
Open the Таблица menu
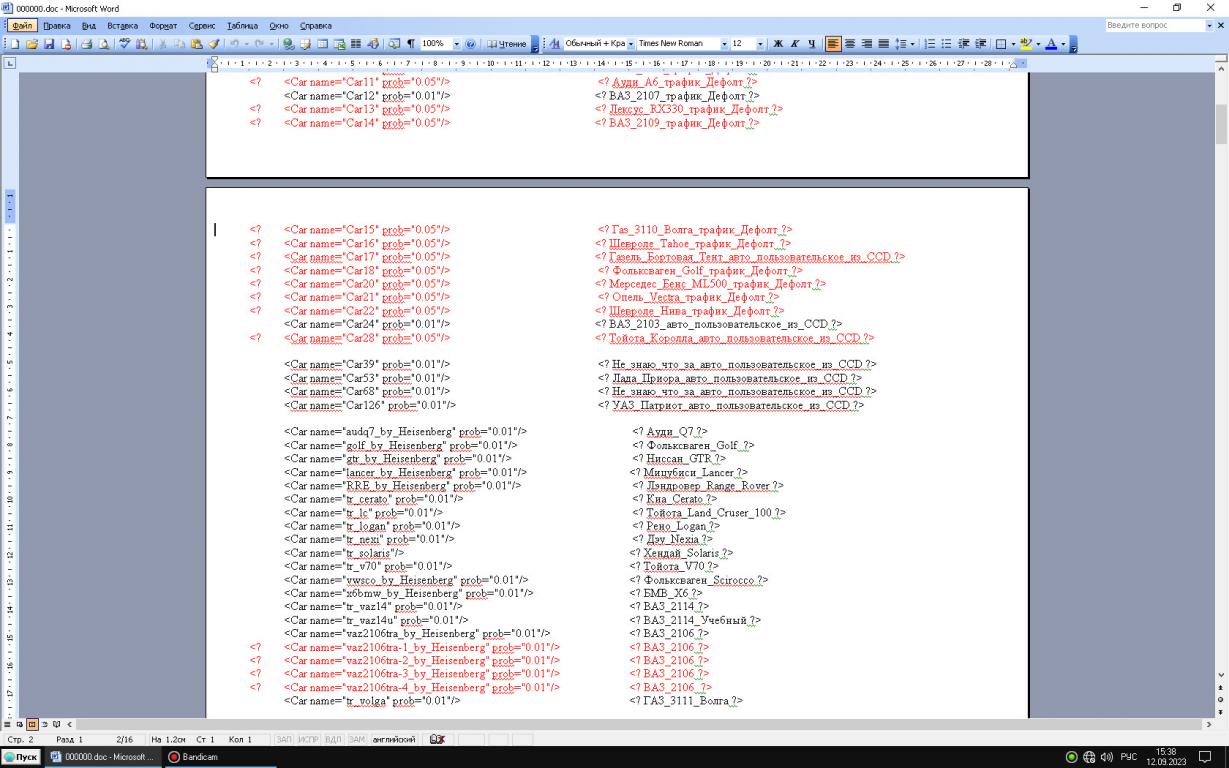(242, 24)
